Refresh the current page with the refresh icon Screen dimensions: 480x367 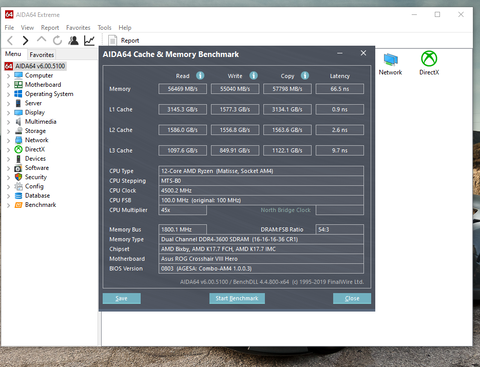coord(57,41)
